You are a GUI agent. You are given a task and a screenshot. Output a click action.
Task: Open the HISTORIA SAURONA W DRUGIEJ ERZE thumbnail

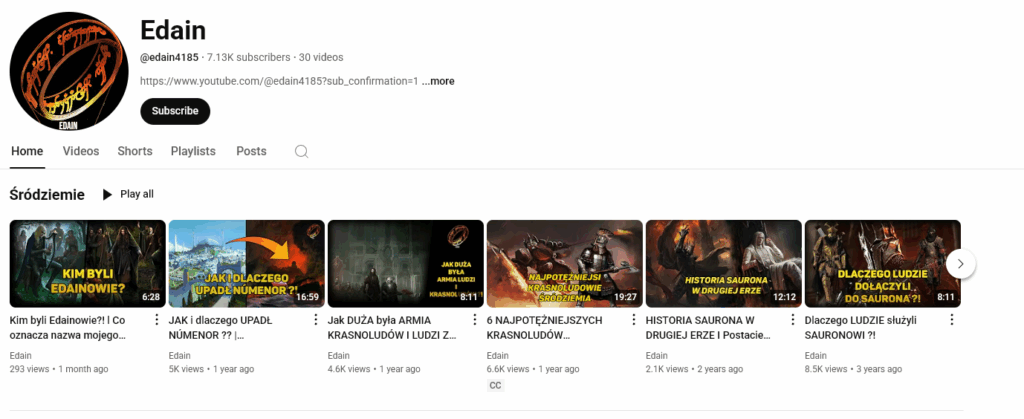[x=724, y=264]
